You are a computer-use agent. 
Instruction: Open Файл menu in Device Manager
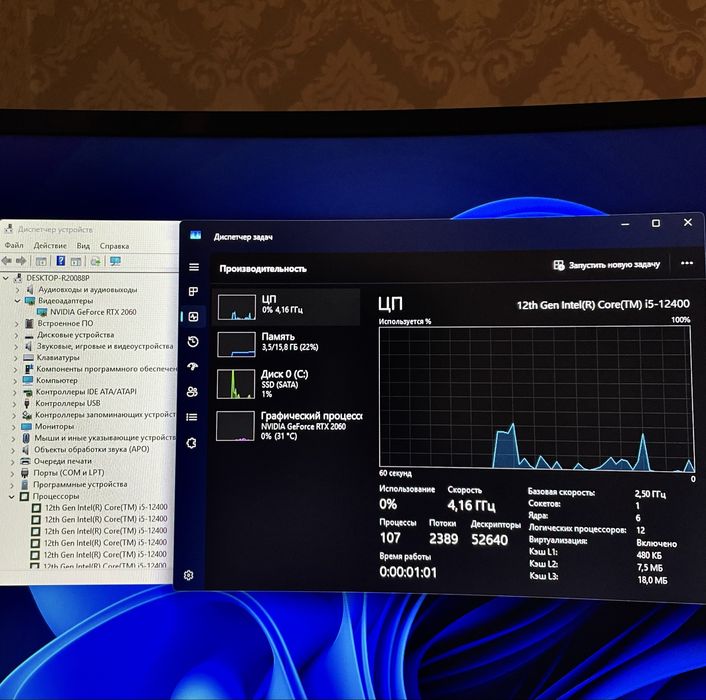point(14,245)
